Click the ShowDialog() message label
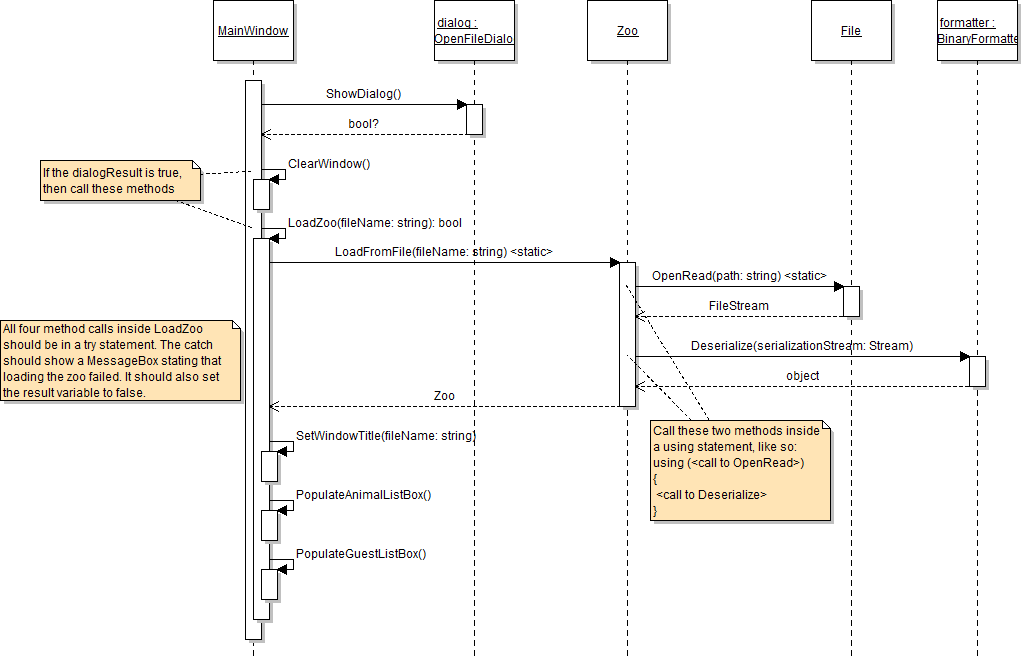The height and width of the screenshot is (664, 1022). pos(363,94)
